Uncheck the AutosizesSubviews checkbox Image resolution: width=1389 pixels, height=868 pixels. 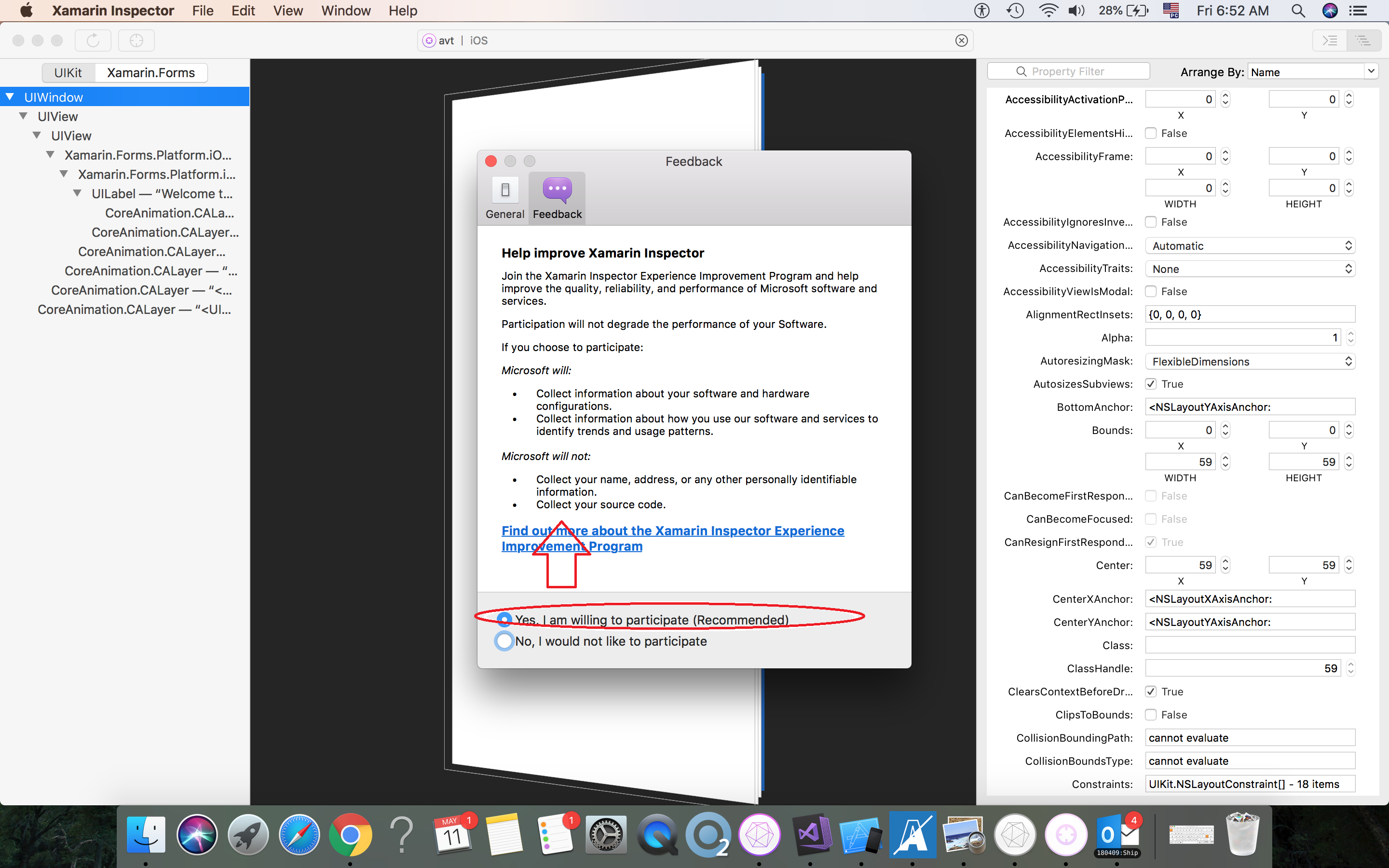(x=1151, y=383)
